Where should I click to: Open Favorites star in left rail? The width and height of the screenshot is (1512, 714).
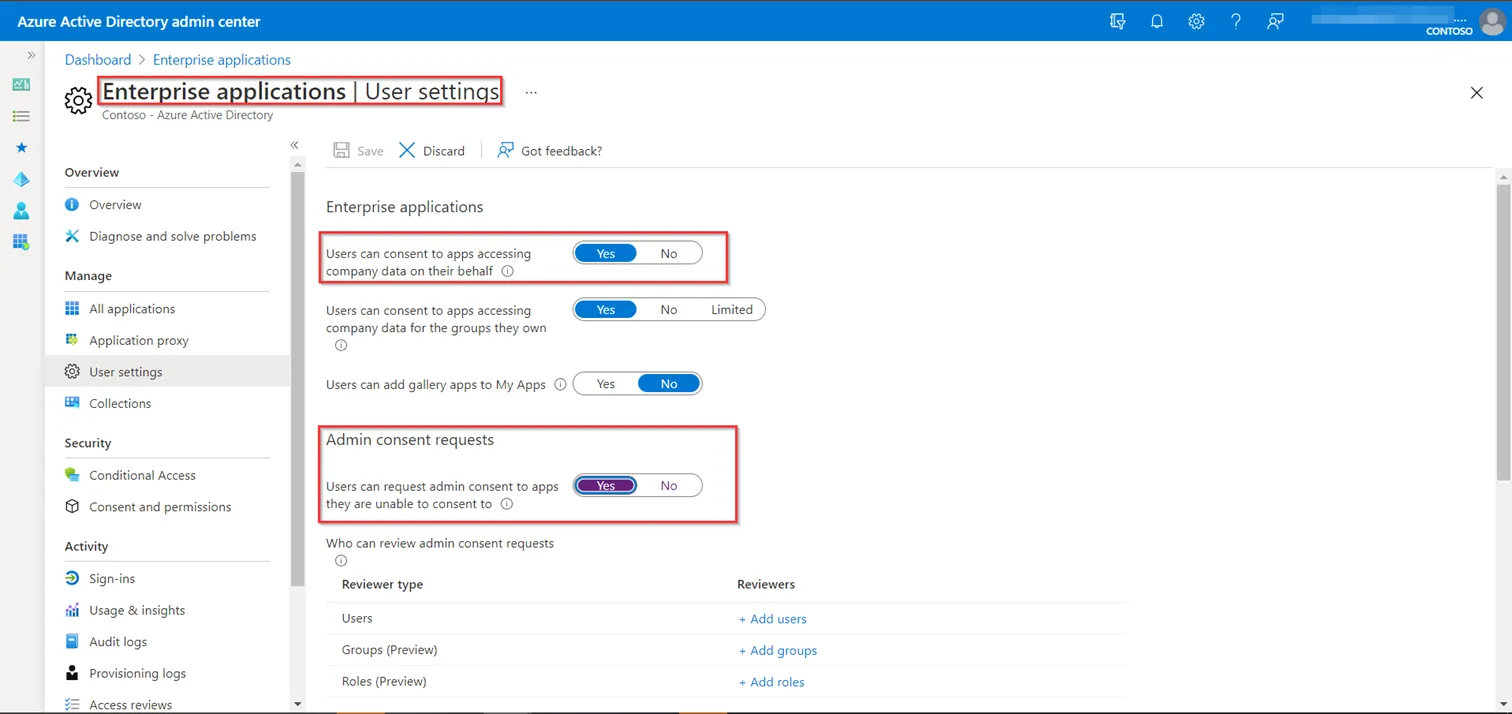(x=21, y=148)
